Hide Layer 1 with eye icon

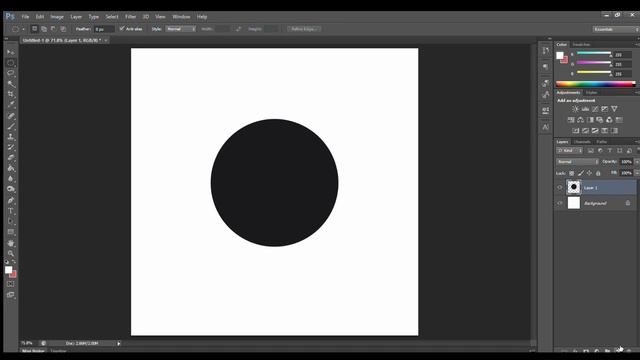point(560,188)
